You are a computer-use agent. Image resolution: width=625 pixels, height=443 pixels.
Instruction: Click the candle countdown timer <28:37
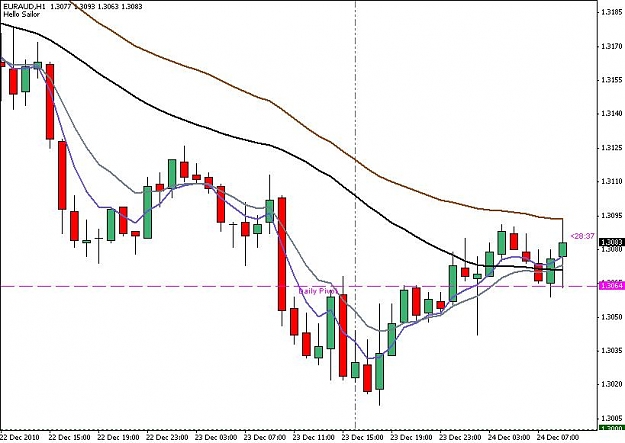pyautogui.click(x=582, y=236)
